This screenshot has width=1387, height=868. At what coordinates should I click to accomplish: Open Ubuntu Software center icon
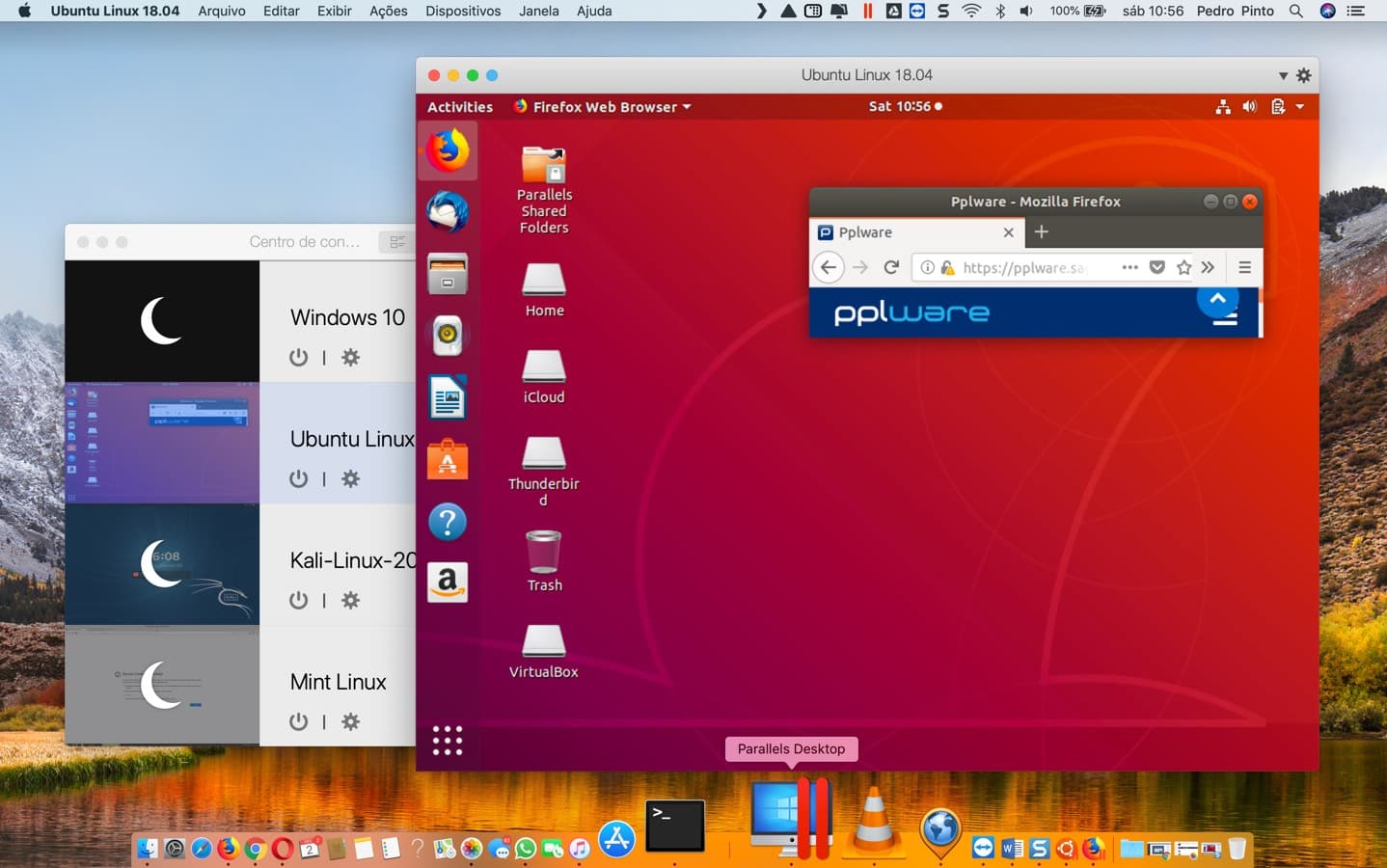(448, 459)
